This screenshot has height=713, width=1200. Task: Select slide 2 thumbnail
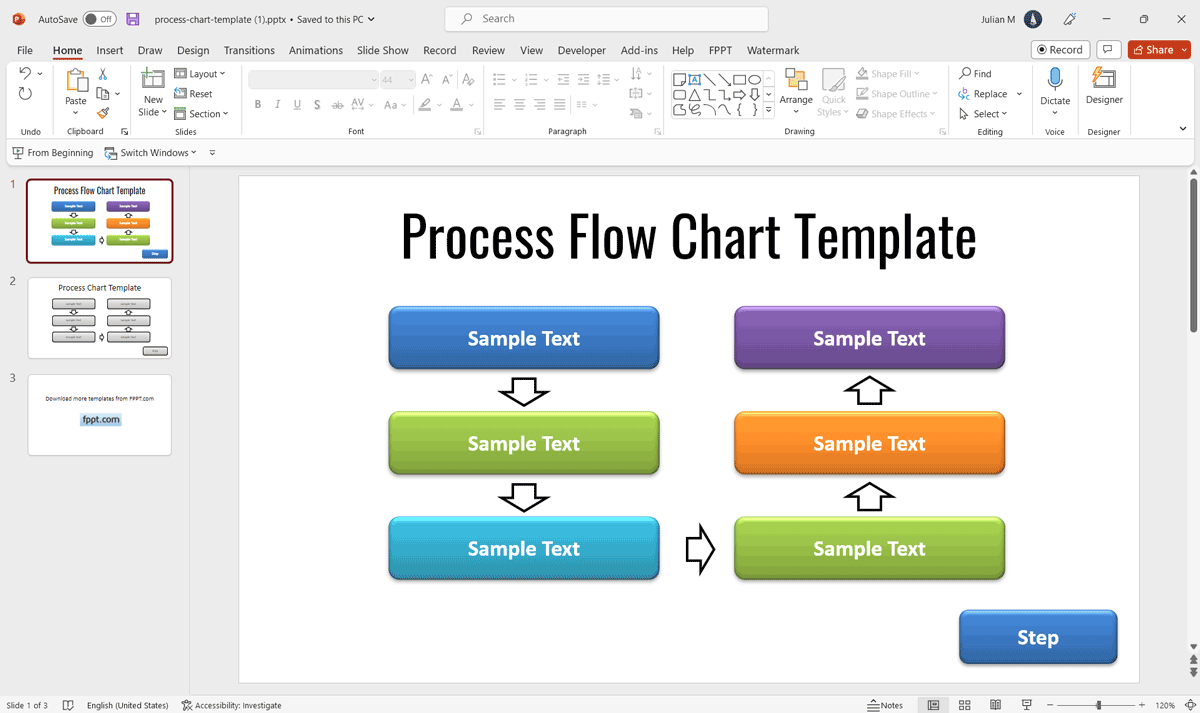100,318
